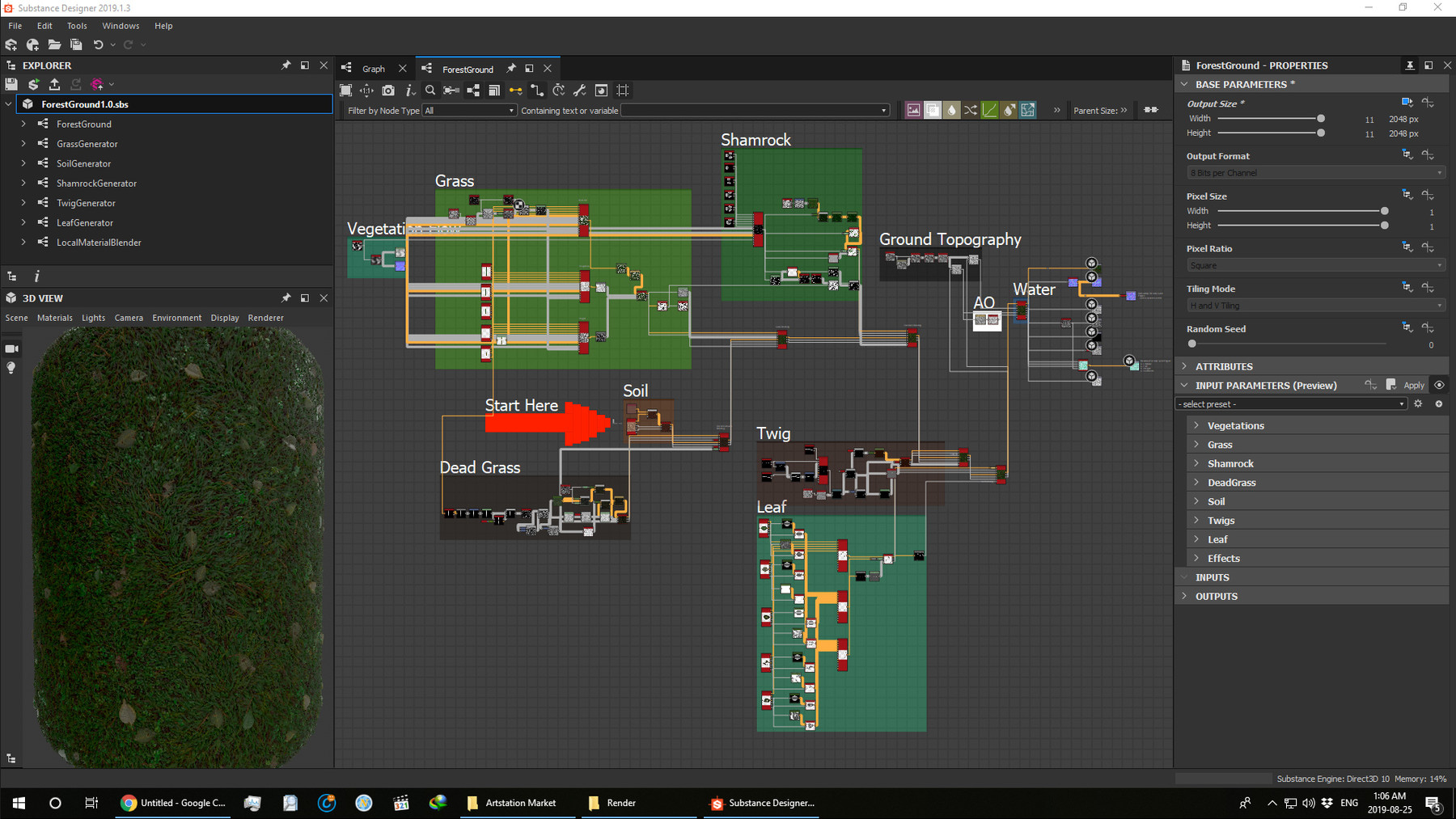This screenshot has width=1456, height=819.
Task: Click the camera screenshot icon in graph toolbar
Action: coord(388,91)
